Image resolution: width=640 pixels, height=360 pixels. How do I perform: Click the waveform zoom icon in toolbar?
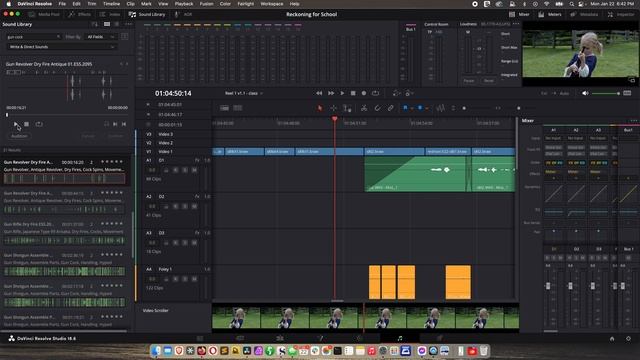(440, 108)
